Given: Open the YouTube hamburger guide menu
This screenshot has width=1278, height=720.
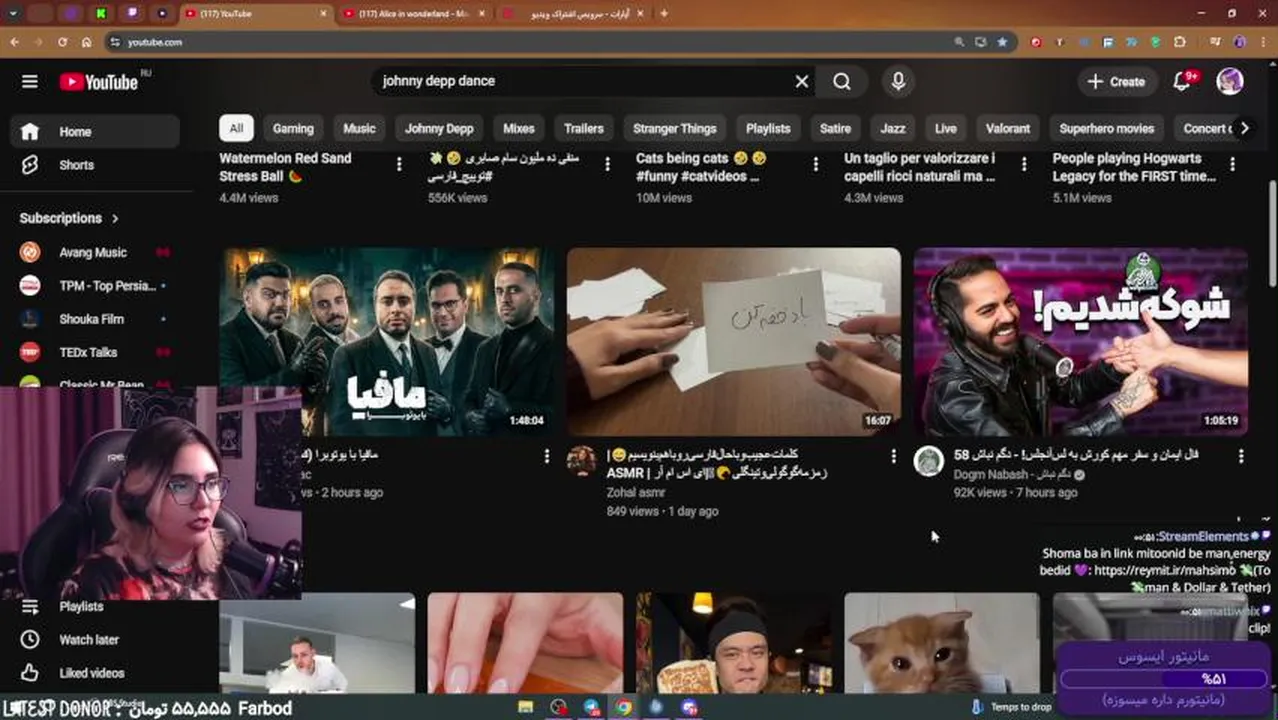Looking at the screenshot, I should (30, 81).
